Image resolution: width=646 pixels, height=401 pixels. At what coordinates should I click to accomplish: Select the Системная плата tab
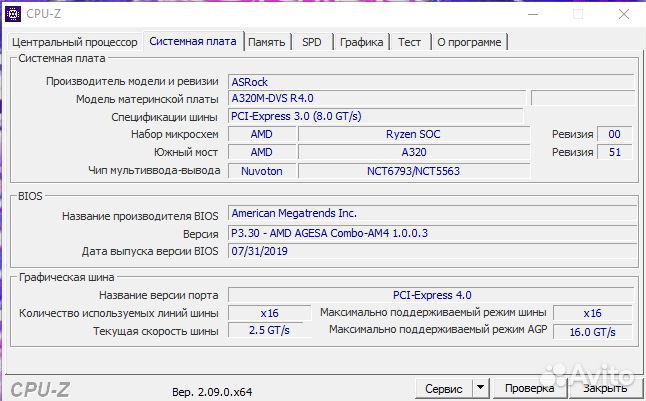point(193,41)
